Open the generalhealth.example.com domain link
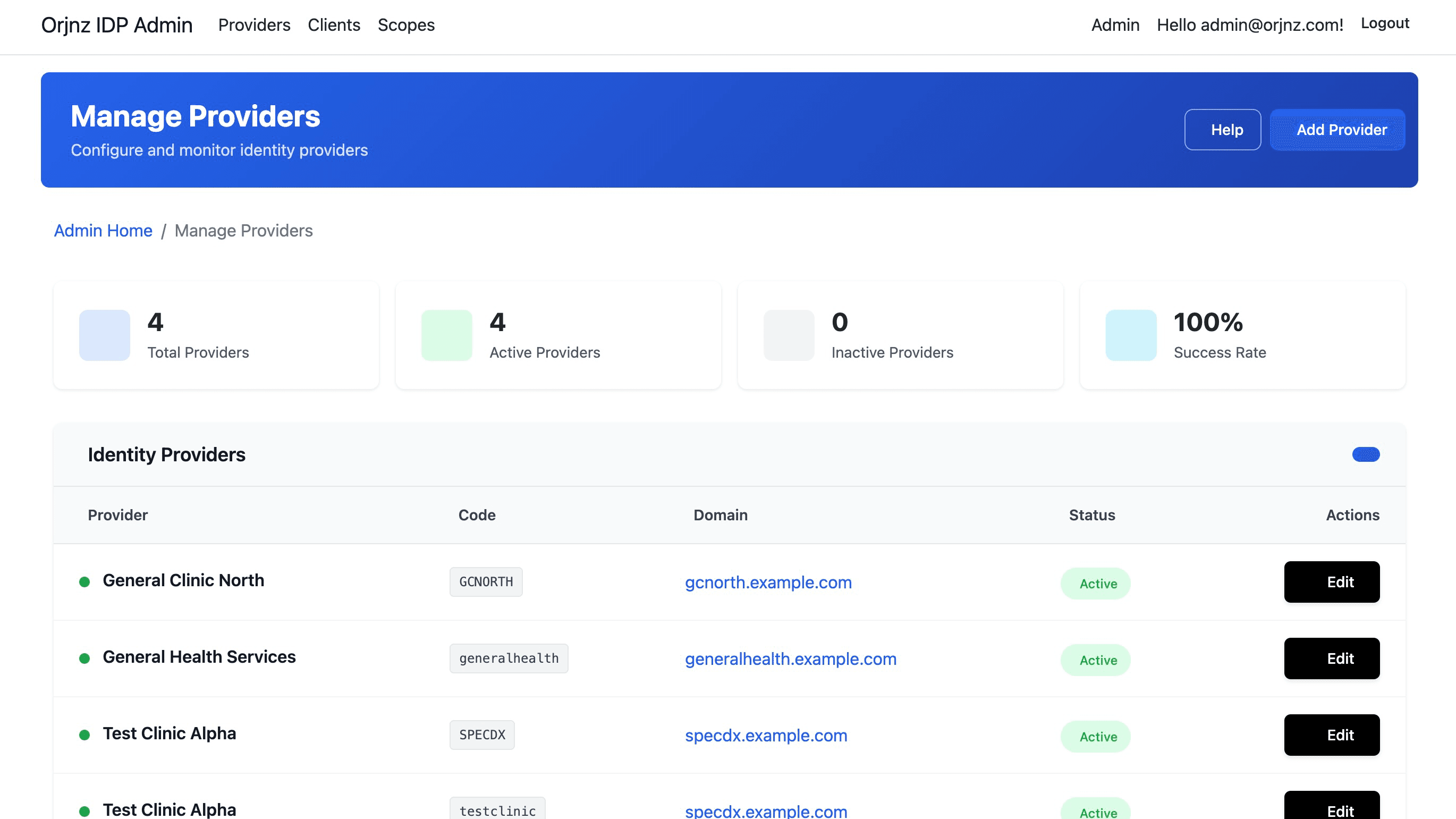The width and height of the screenshot is (1456, 819). coord(791,658)
